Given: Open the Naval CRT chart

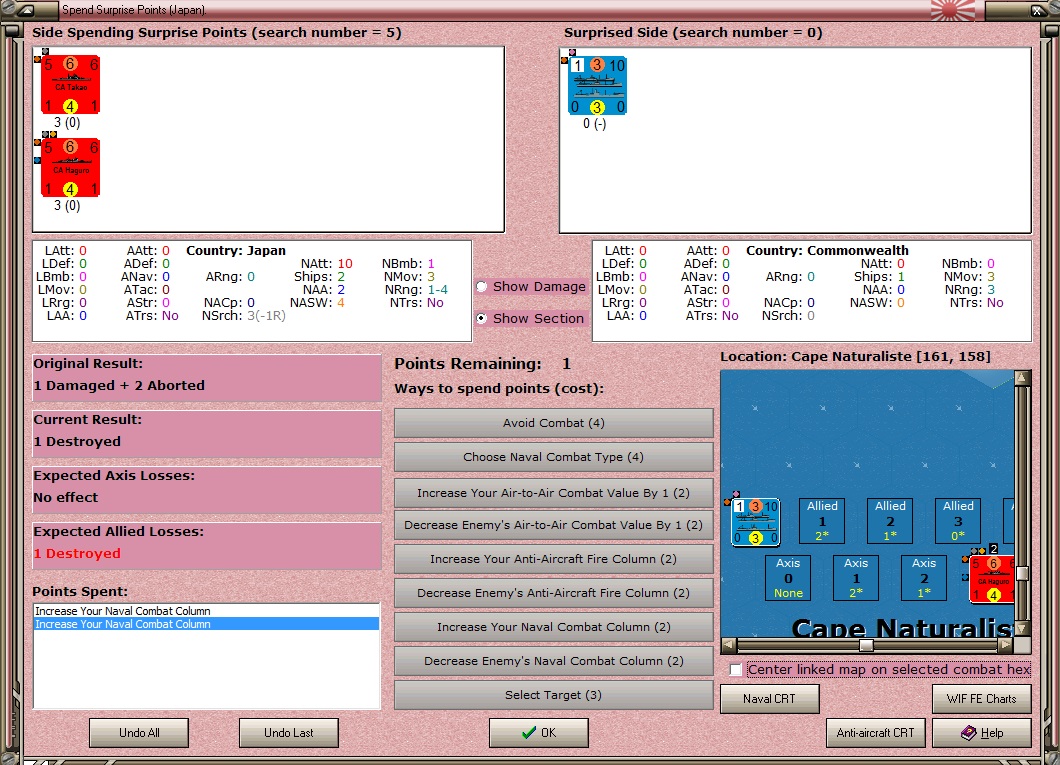Looking at the screenshot, I should click(x=769, y=699).
